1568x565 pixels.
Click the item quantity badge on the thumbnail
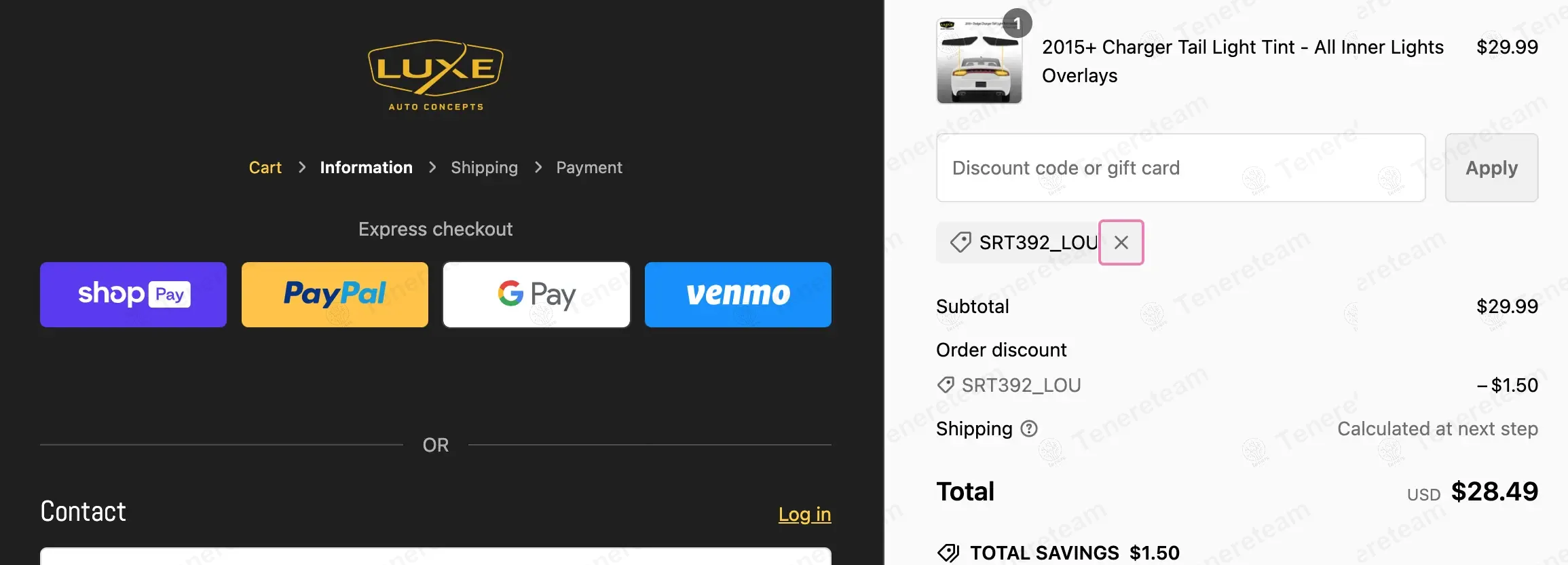pyautogui.click(x=1017, y=23)
